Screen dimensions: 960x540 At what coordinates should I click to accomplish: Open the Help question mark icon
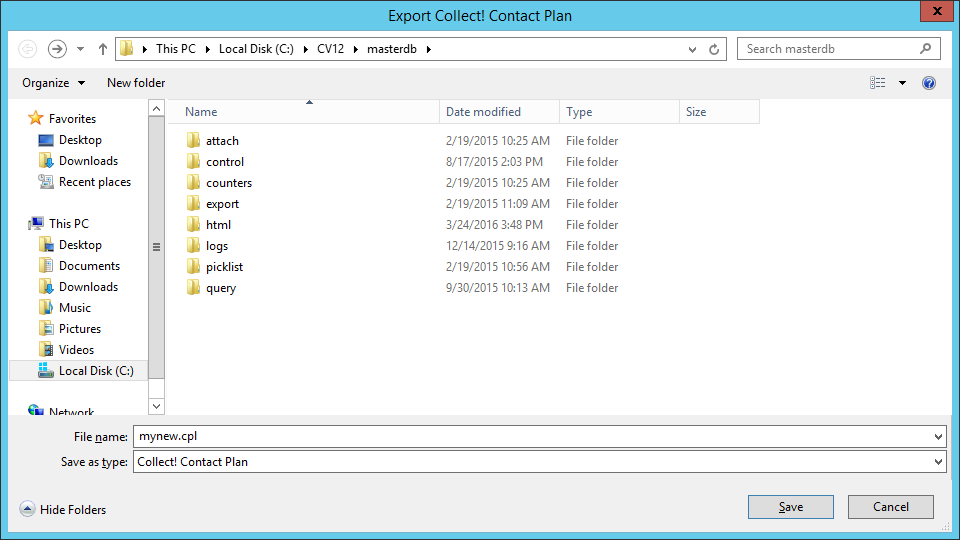929,83
